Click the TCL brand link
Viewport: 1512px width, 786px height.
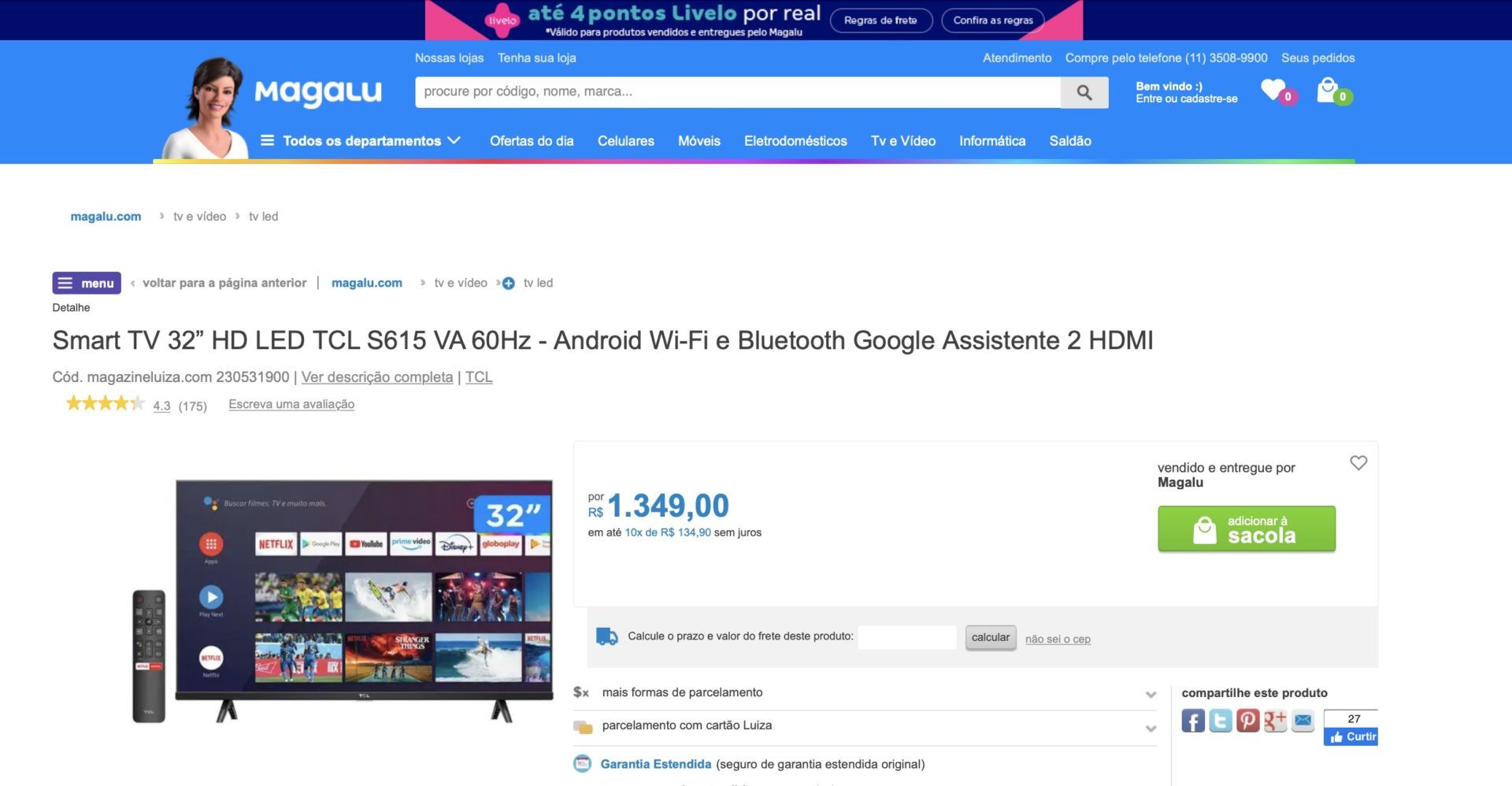(479, 376)
